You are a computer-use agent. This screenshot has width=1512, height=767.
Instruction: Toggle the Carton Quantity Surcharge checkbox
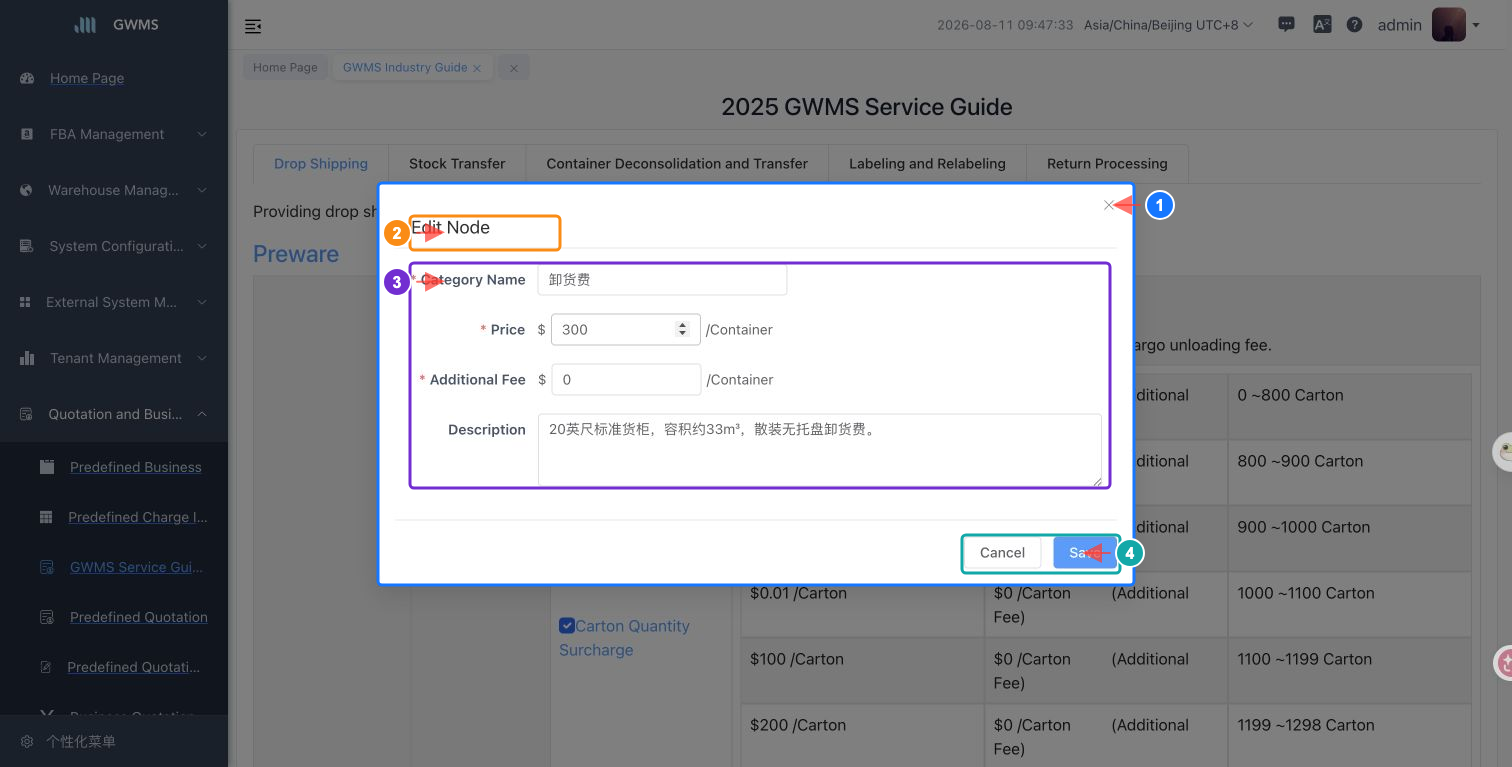566,625
